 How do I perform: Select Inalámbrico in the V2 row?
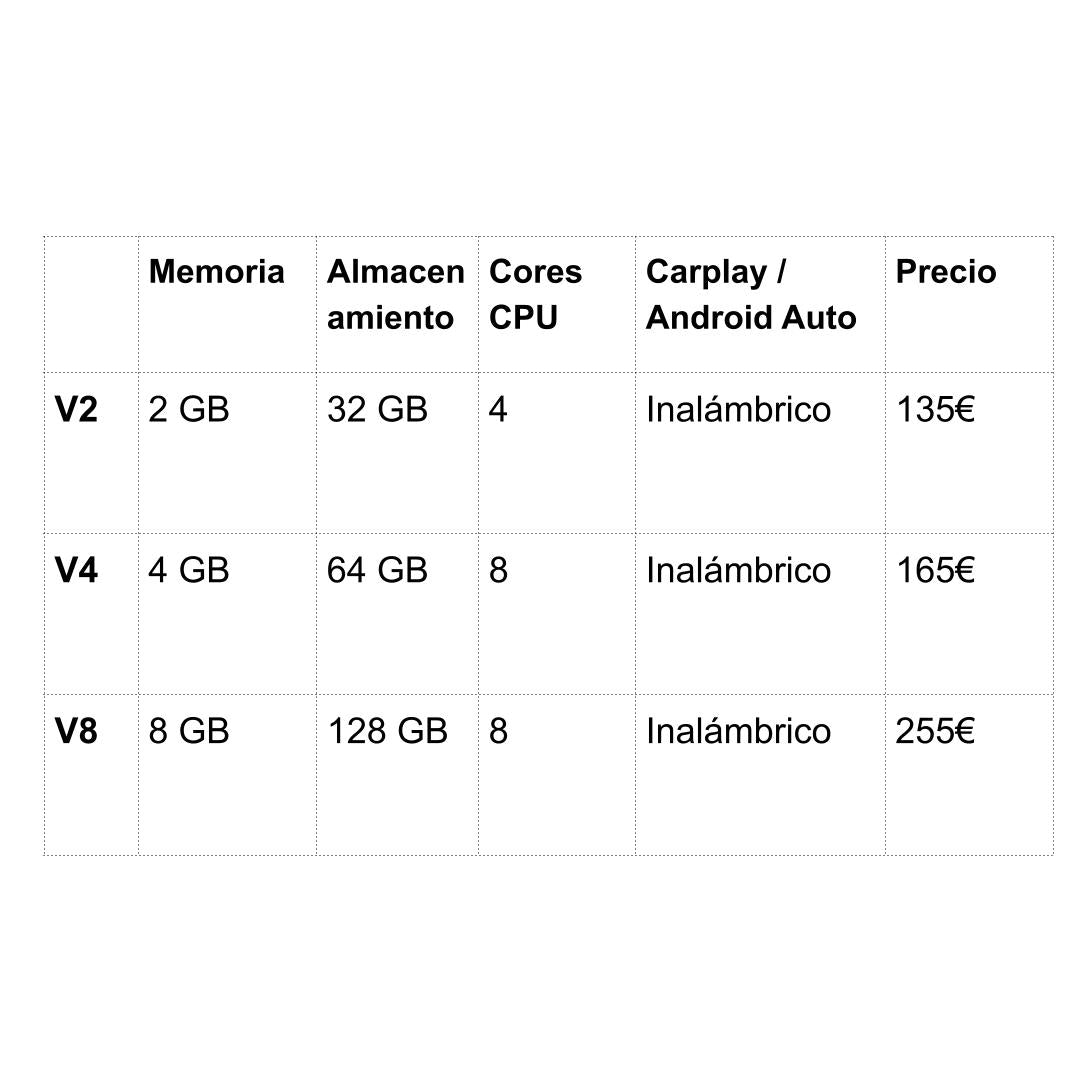click(x=738, y=410)
